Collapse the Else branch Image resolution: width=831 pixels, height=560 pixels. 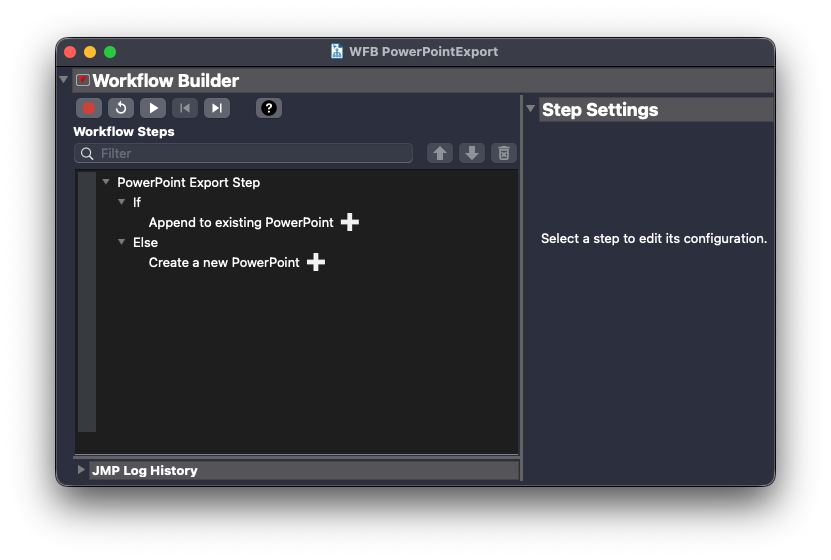tap(121, 242)
